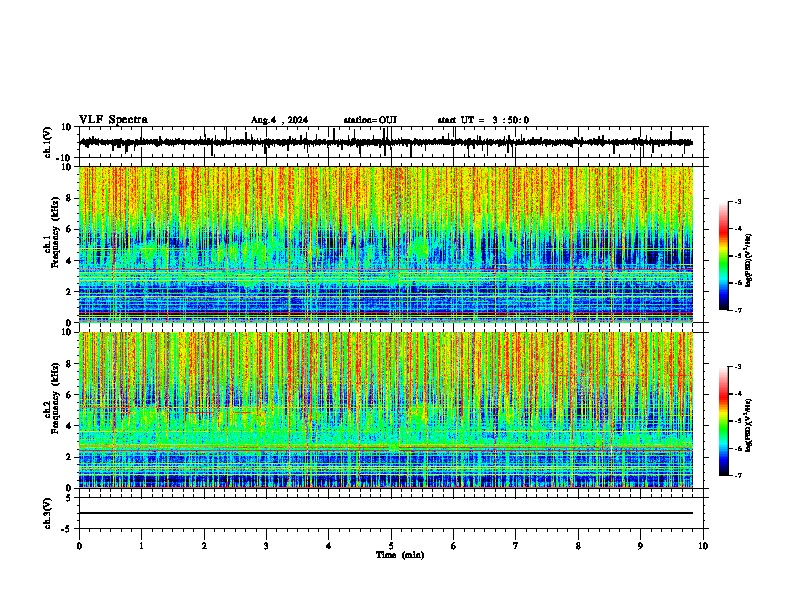This screenshot has width=792, height=612.
Task: Select the date text "Aug.4 , 2024"
Action: [279, 120]
